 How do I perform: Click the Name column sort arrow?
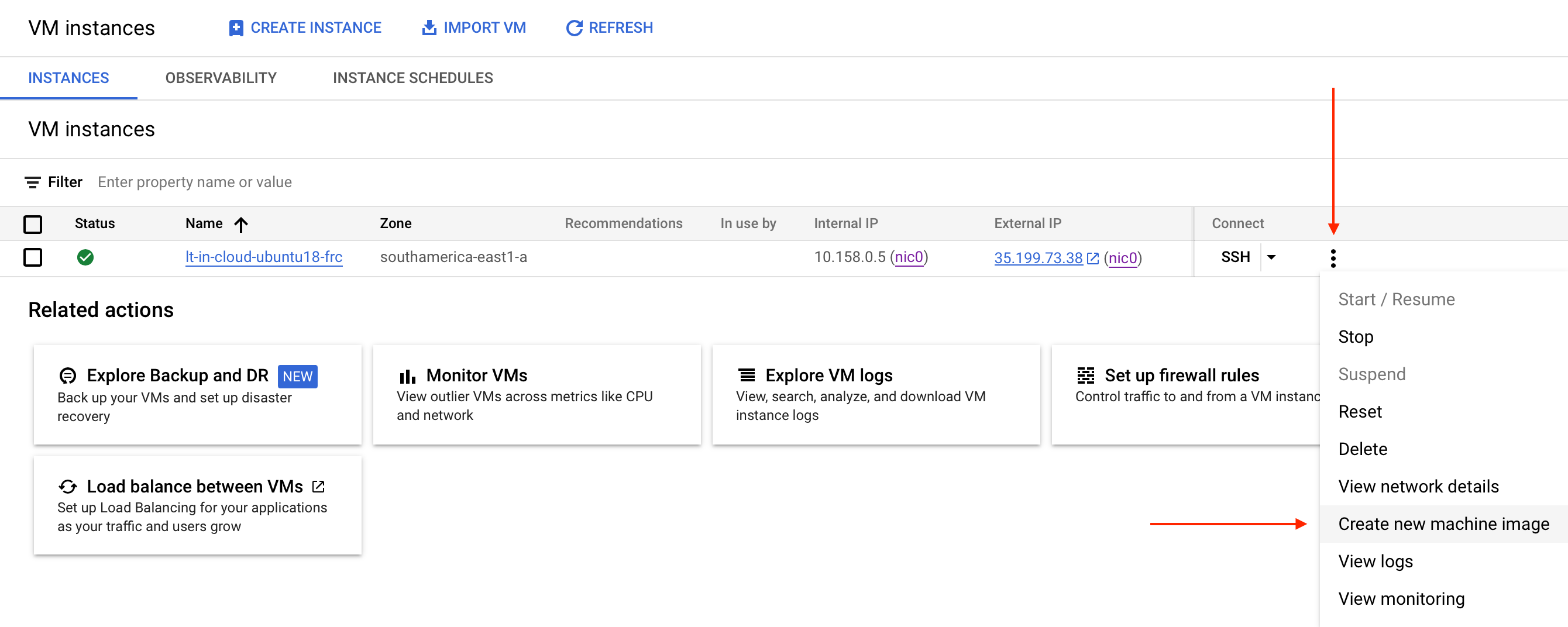241,225
